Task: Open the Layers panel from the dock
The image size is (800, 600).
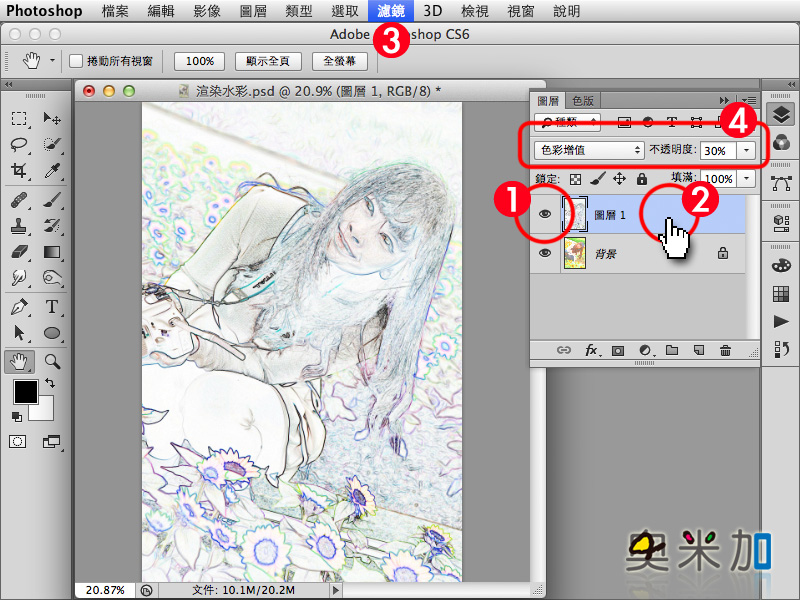Action: [781, 114]
